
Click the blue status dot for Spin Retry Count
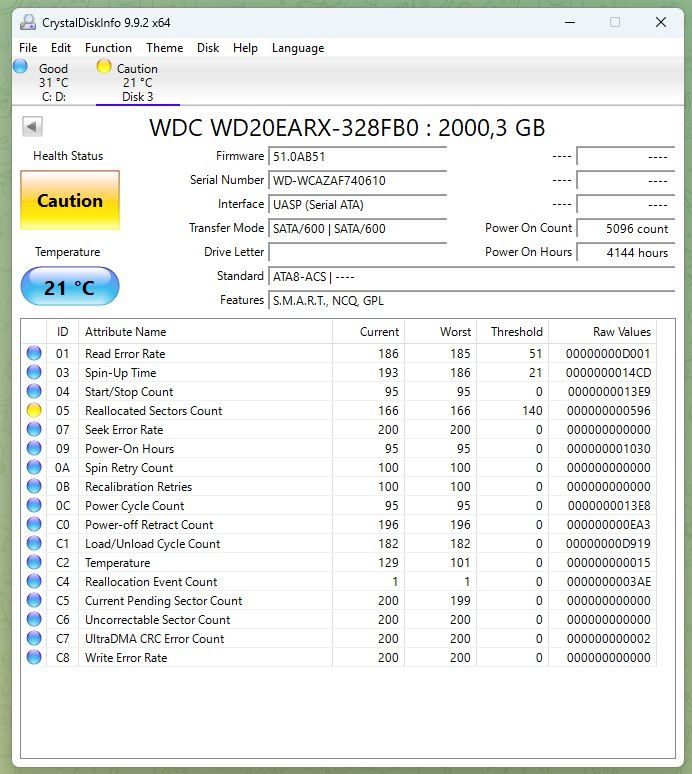click(x=34, y=467)
